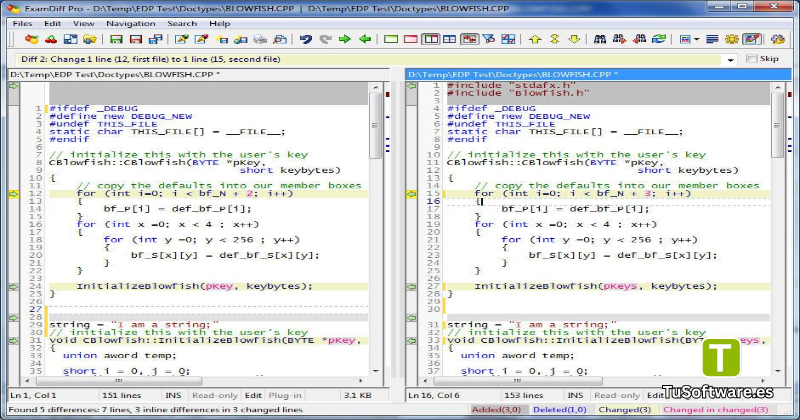The height and width of the screenshot is (420, 800).
Task: Jump to previous difference with yellow up arrow
Action: (x=535, y=39)
